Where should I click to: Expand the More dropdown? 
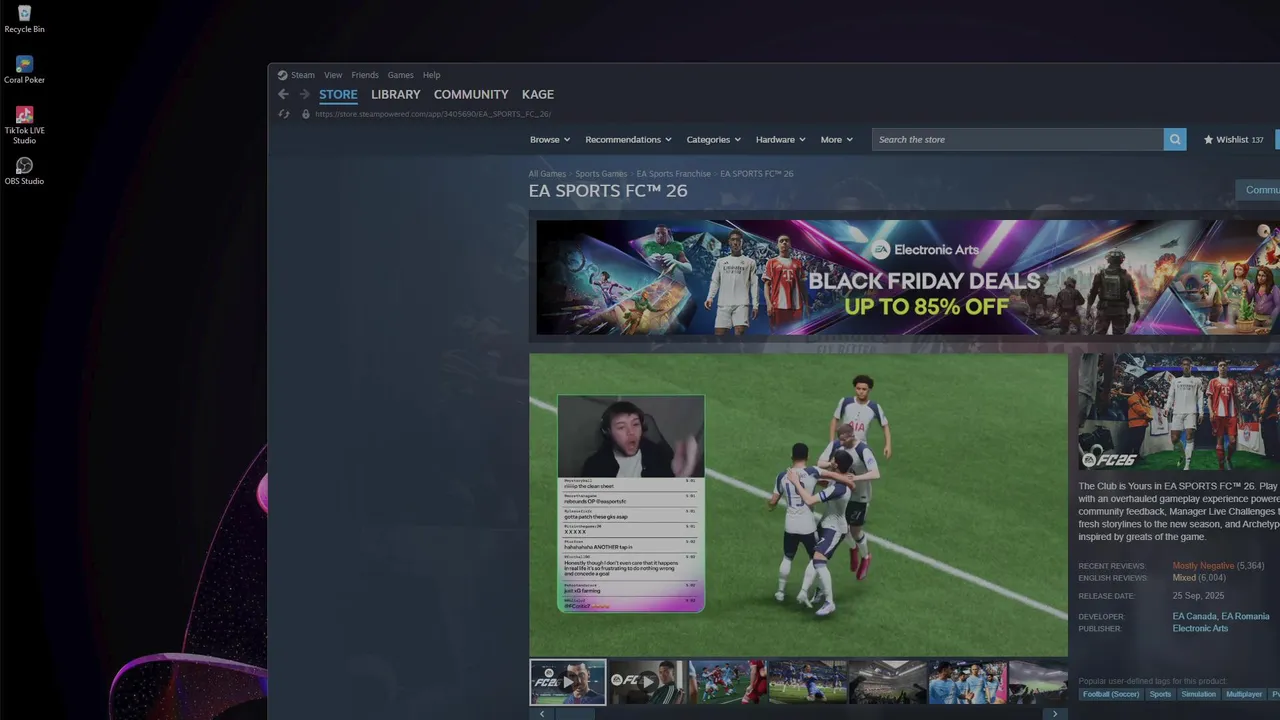coord(837,140)
